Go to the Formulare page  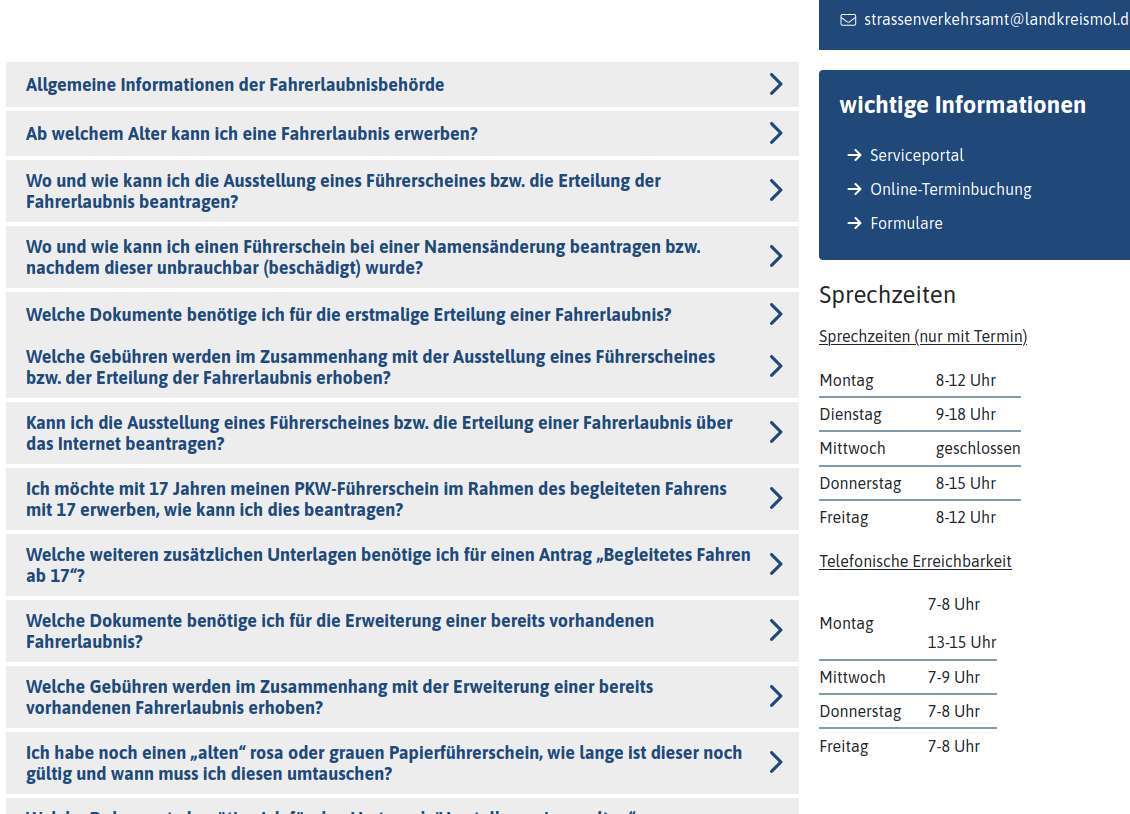tap(906, 223)
